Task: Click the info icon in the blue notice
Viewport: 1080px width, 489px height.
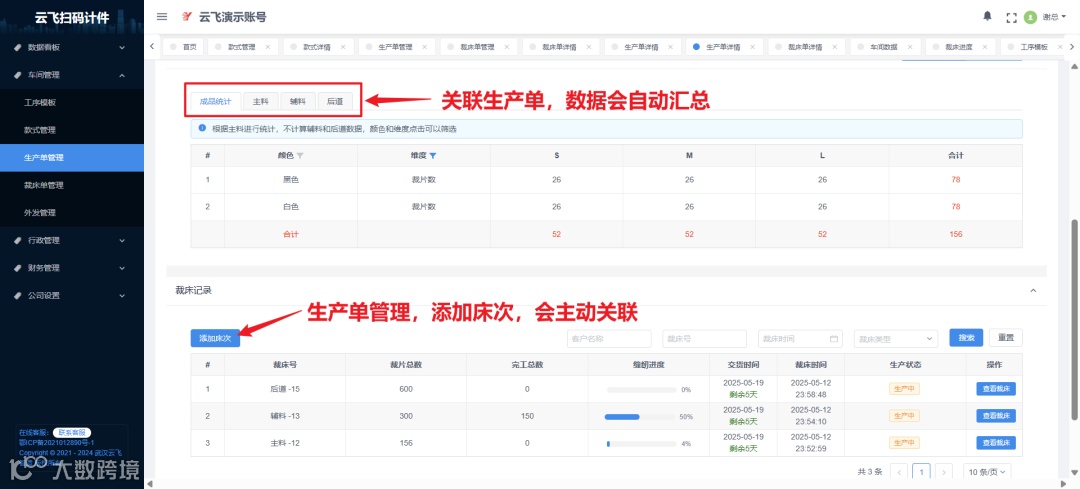Action: tap(202, 128)
